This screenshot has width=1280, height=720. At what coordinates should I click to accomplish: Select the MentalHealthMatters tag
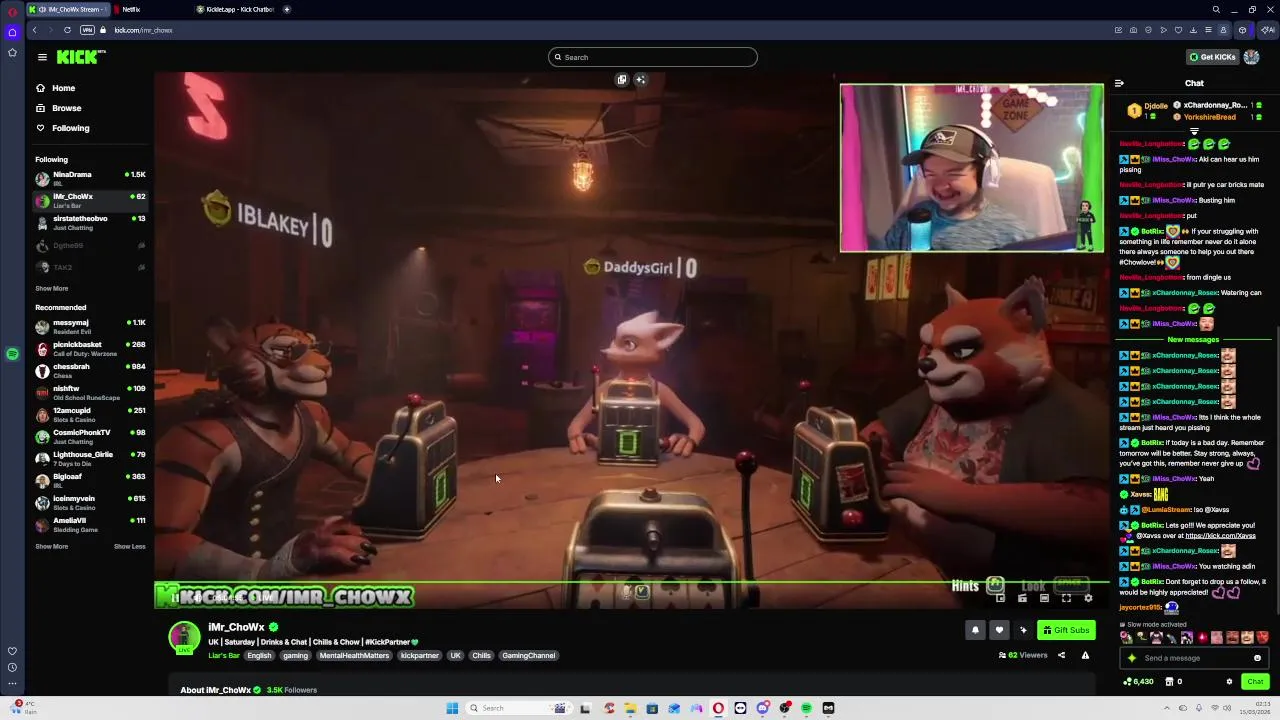(354, 656)
